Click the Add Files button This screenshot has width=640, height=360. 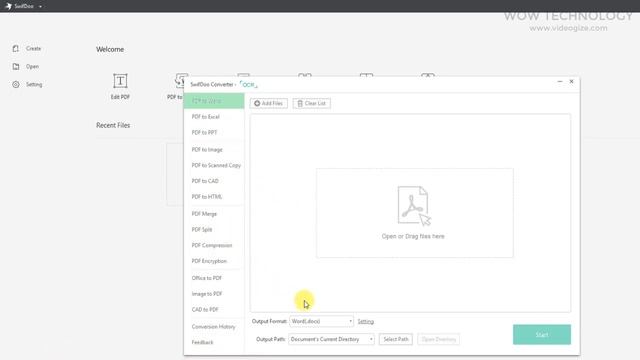point(269,103)
